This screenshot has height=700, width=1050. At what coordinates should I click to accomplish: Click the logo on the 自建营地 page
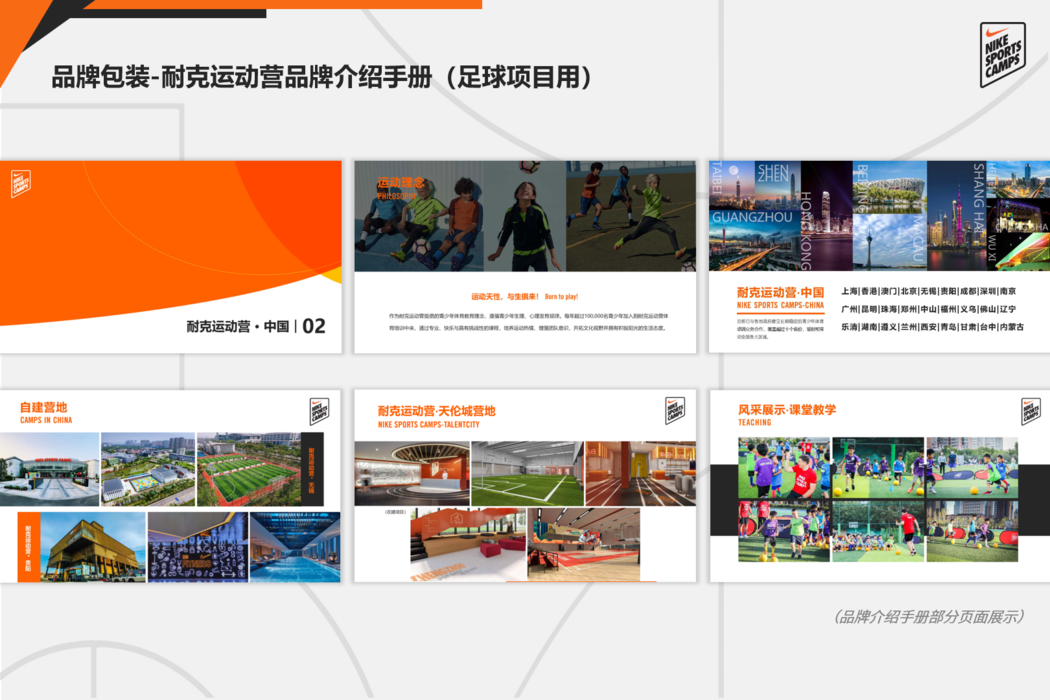(319, 411)
